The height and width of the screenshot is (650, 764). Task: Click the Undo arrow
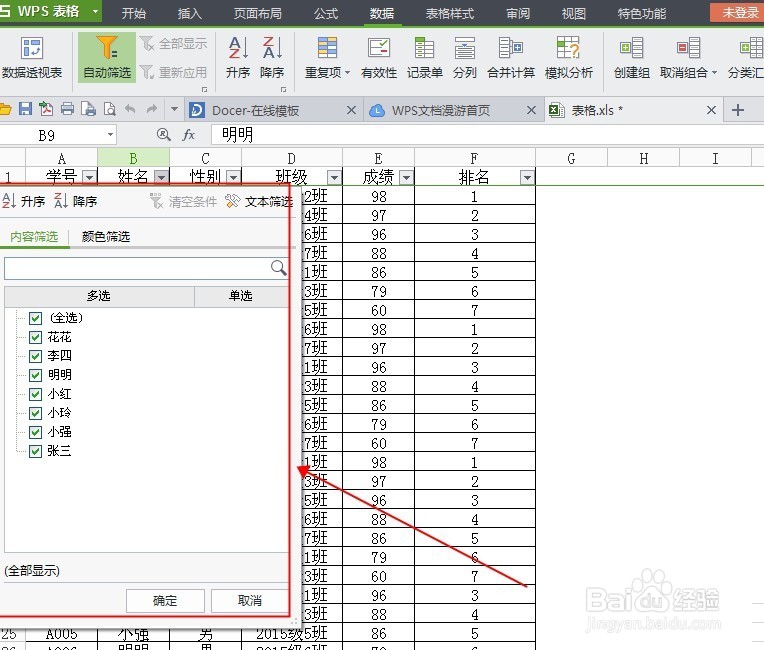(x=130, y=109)
